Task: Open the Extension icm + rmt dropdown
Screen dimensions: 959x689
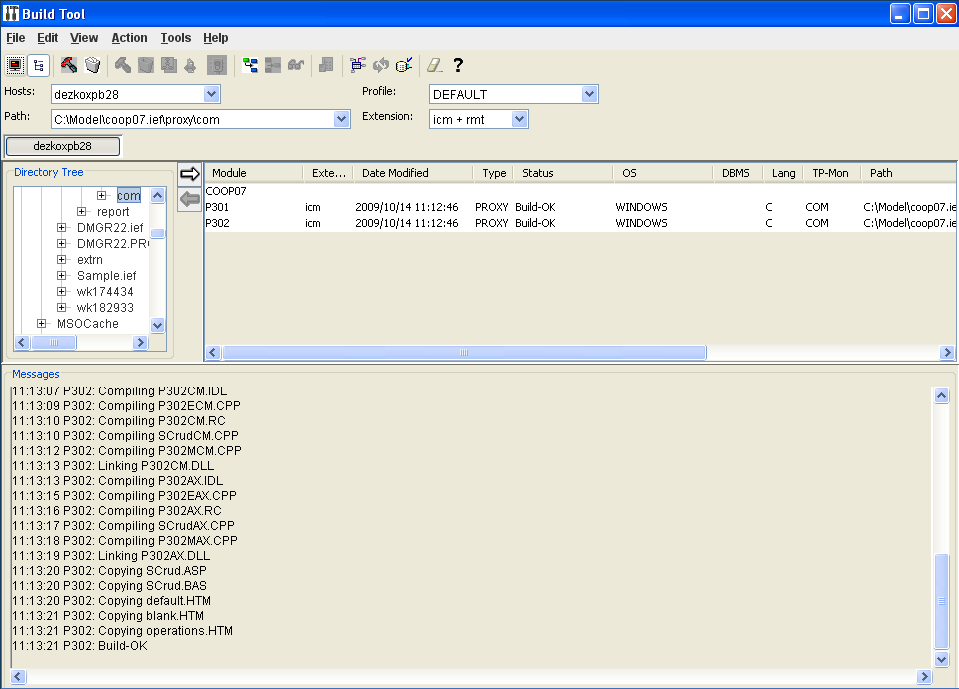Action: (x=519, y=119)
